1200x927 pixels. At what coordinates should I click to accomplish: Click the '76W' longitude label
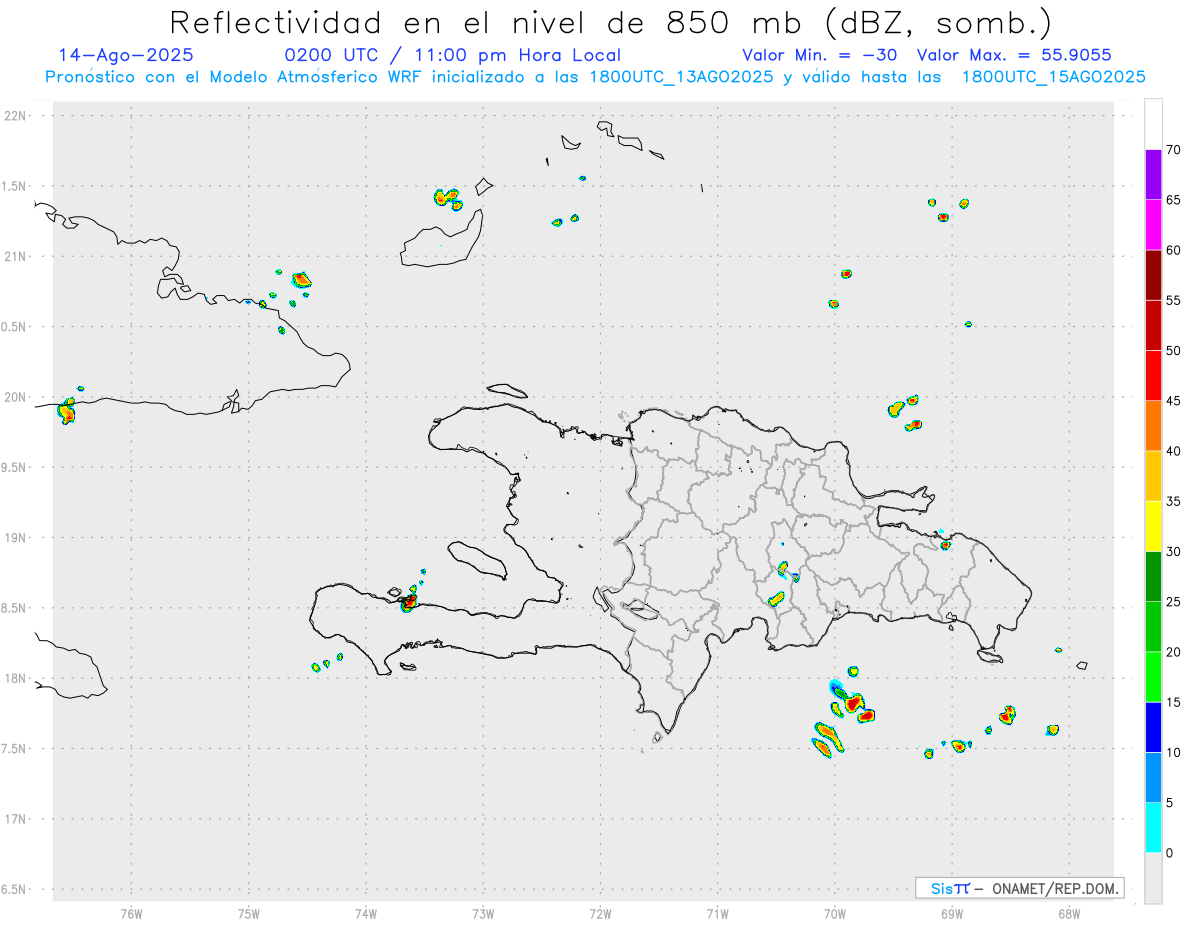point(131,914)
